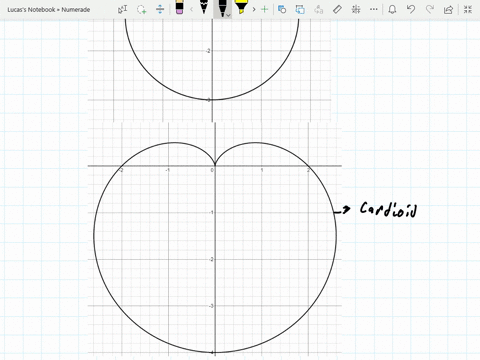Choose the Lasso select tool

tap(141, 9)
